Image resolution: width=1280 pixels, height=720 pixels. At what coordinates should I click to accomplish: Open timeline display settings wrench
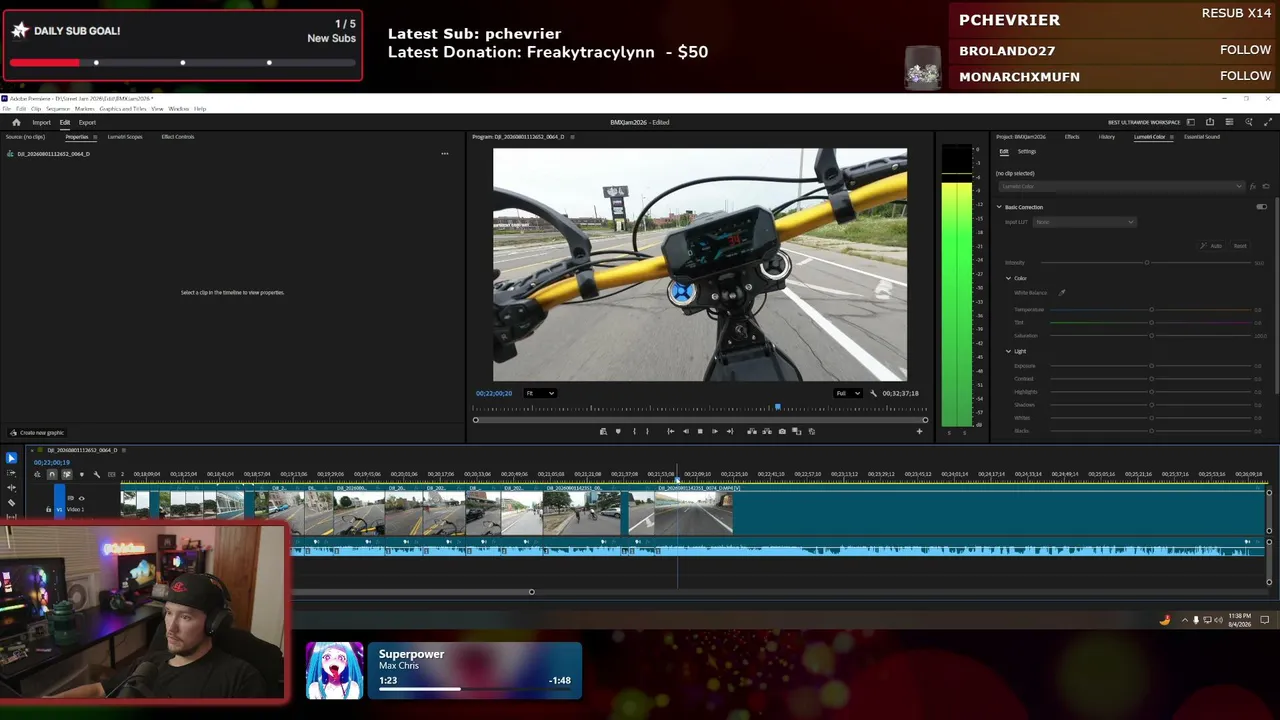(96, 474)
